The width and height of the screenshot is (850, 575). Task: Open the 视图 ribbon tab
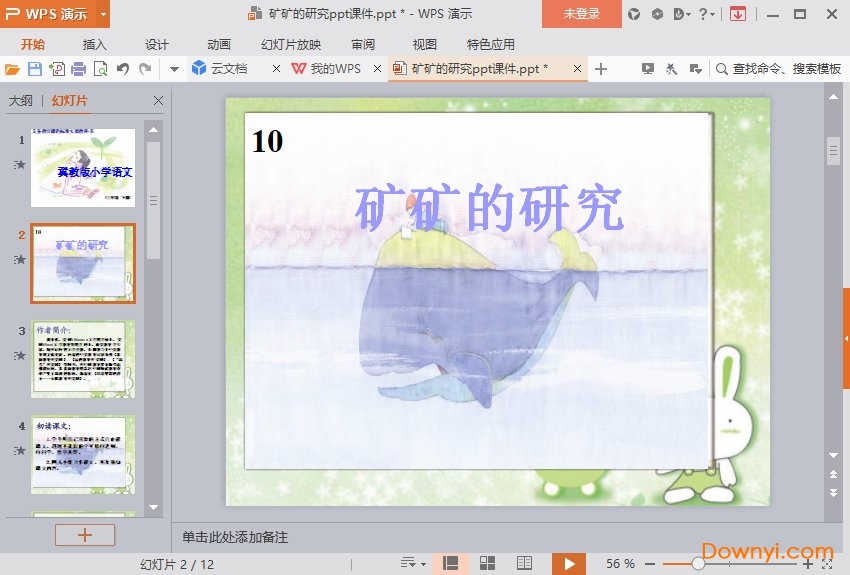[424, 44]
